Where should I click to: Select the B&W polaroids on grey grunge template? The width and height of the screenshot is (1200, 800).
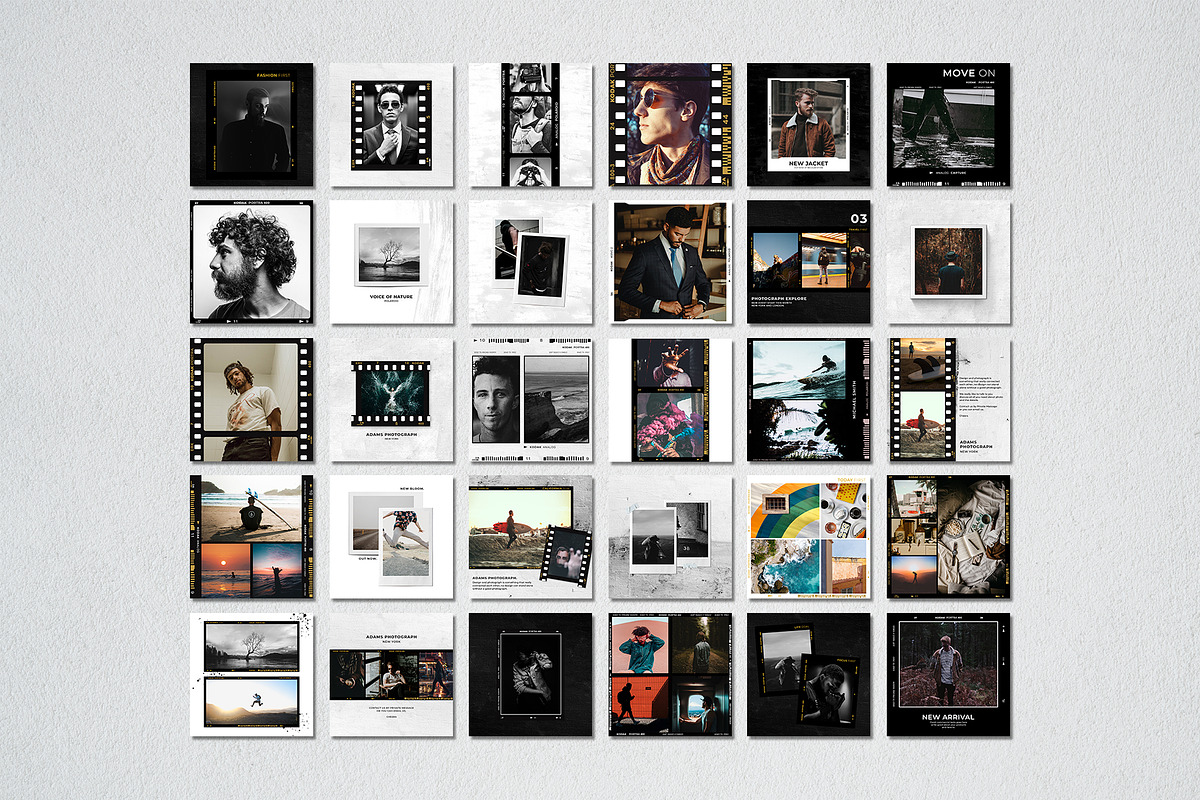pos(669,537)
